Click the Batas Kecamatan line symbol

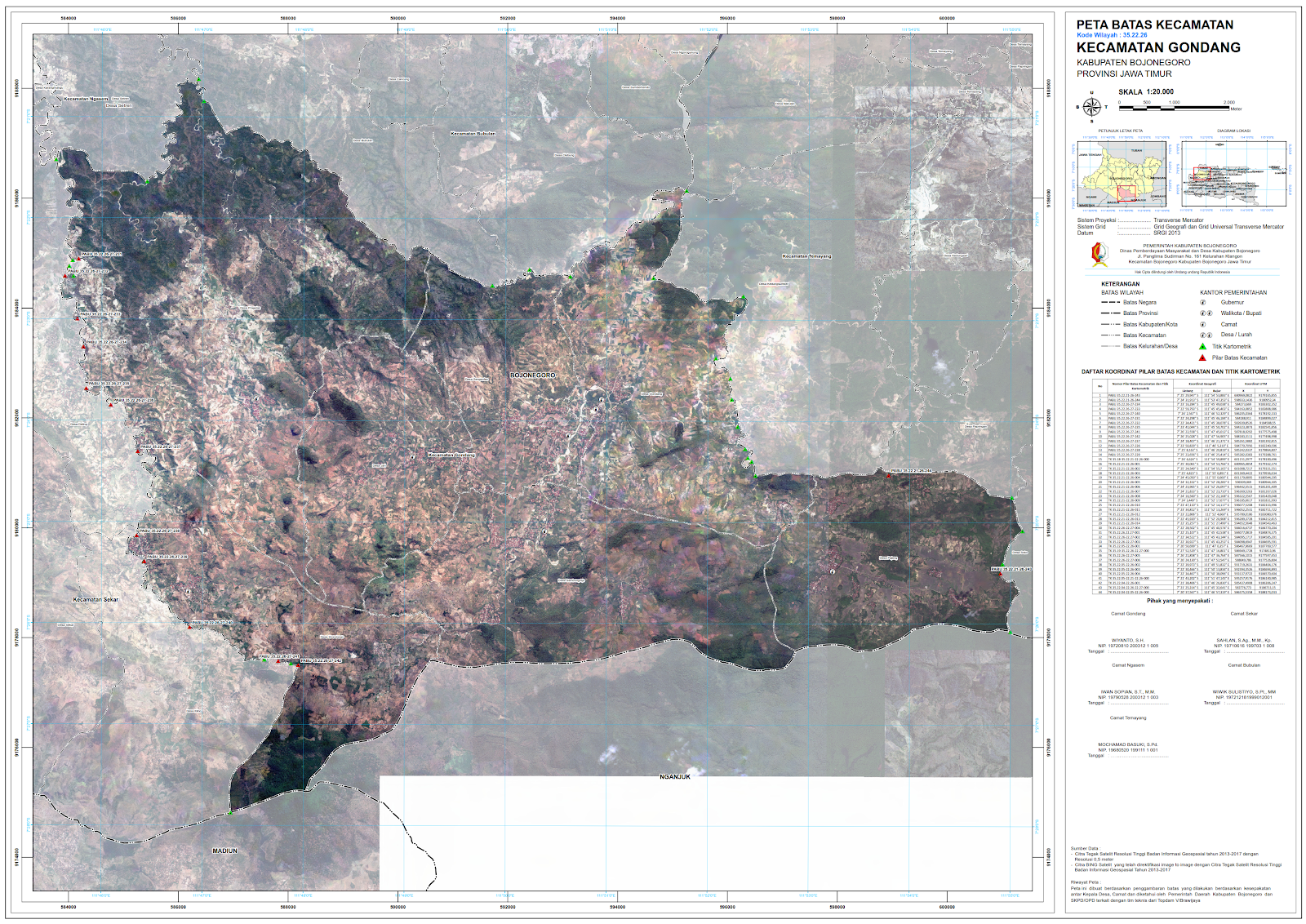1109,335
